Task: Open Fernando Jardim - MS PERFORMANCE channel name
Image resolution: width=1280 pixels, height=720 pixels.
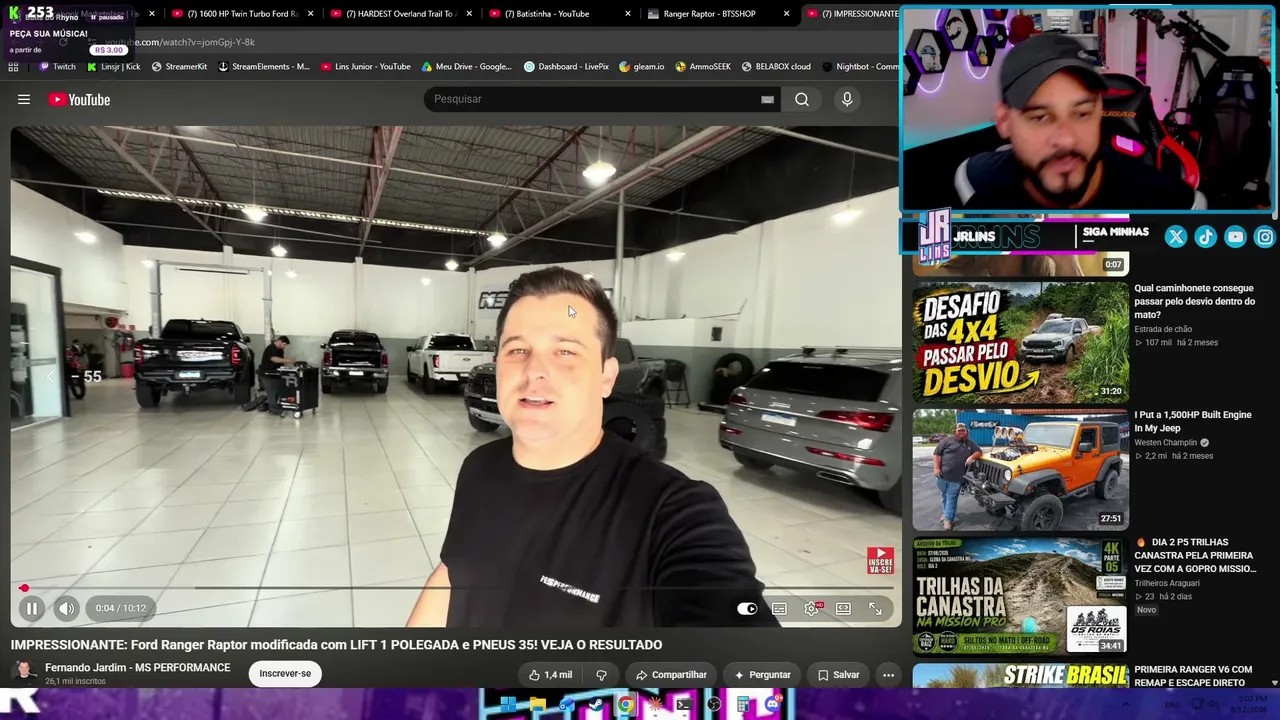Action: tap(137, 668)
